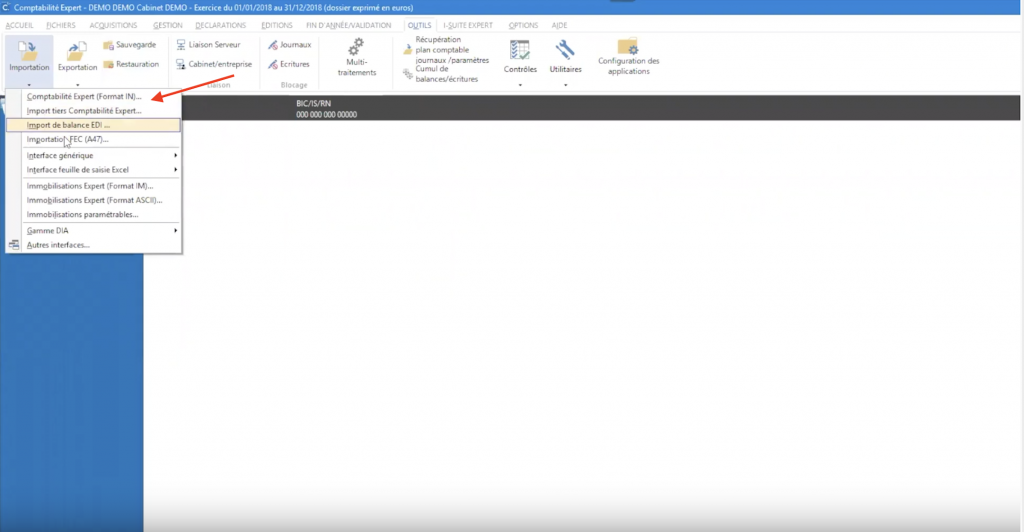Expand the Utilitaires dropdown arrow

[x=566, y=85]
